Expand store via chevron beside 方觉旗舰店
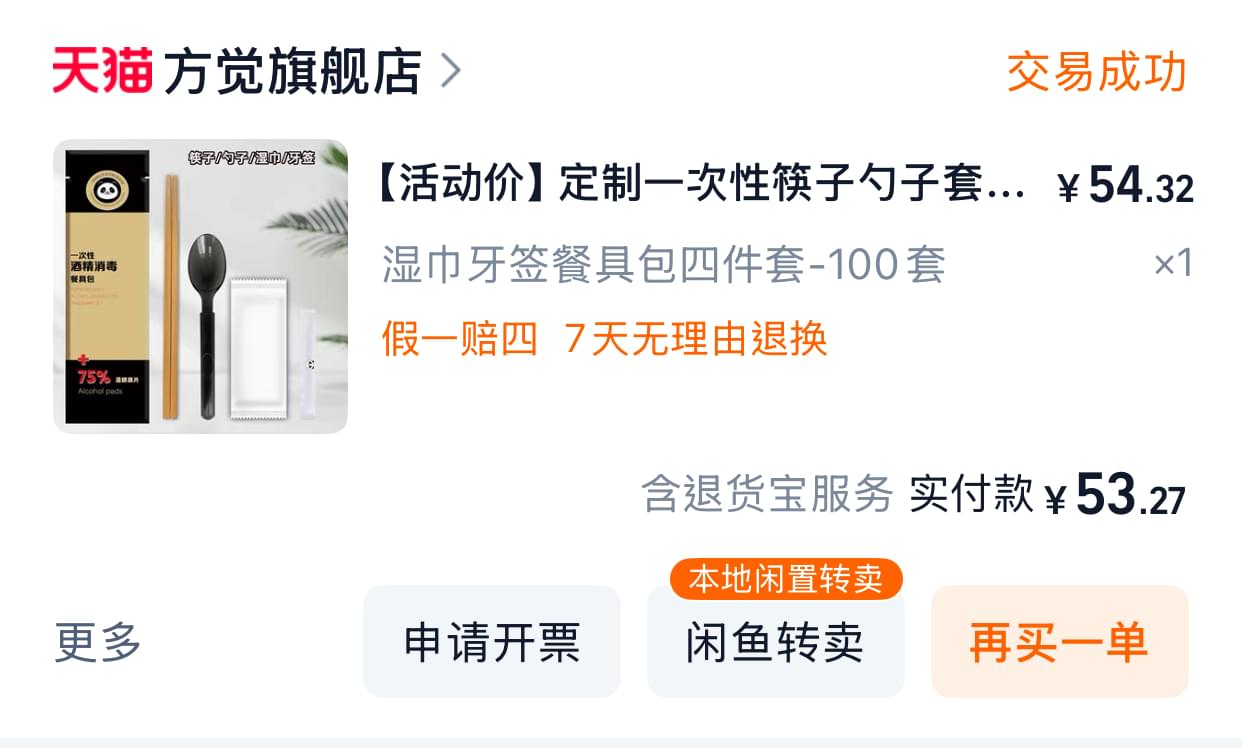The width and height of the screenshot is (1242, 748). 451,71
